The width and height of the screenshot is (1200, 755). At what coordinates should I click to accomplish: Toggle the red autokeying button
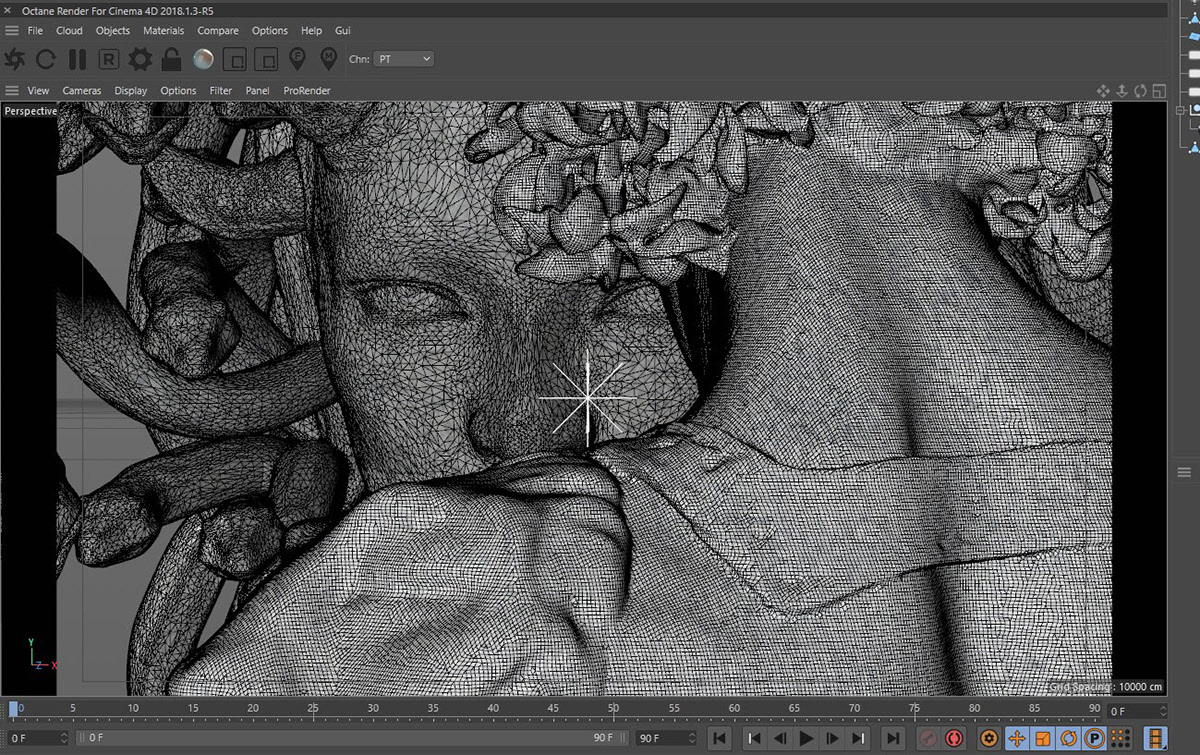click(x=955, y=739)
